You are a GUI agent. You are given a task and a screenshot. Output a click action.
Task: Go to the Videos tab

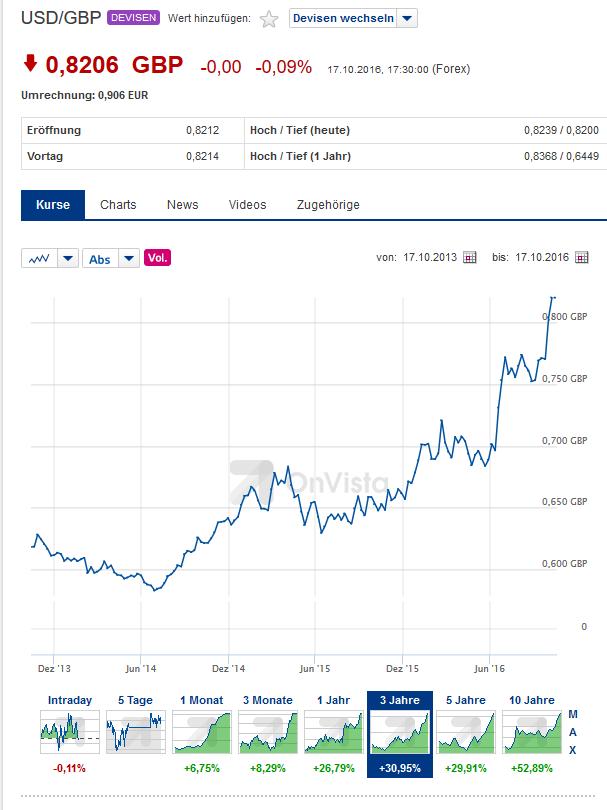pyautogui.click(x=247, y=205)
